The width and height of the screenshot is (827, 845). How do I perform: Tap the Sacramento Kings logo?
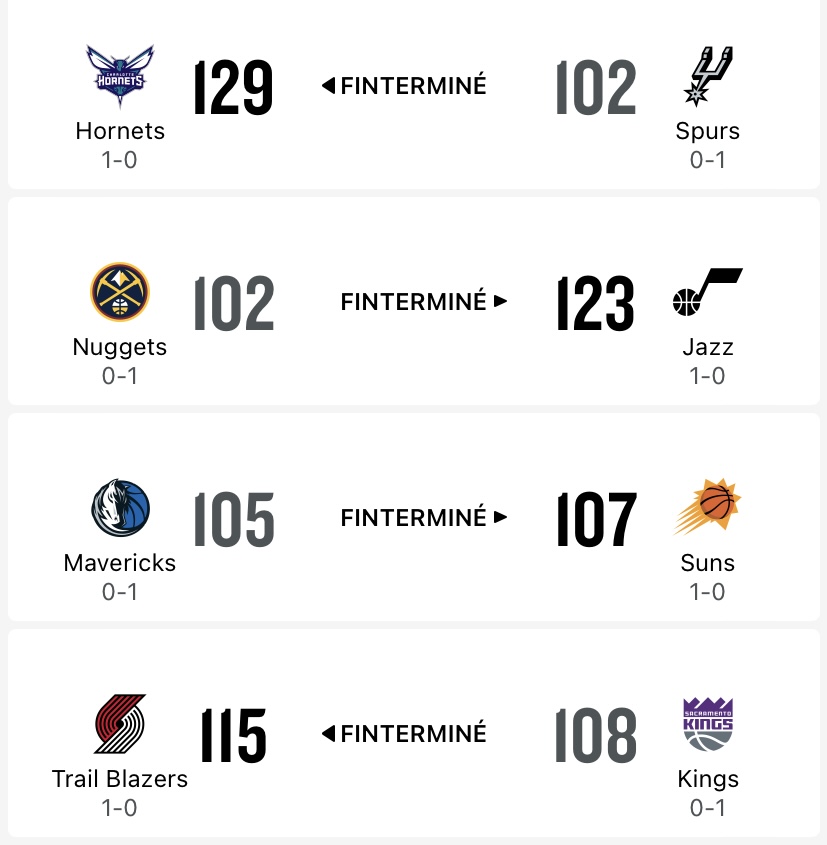(708, 724)
